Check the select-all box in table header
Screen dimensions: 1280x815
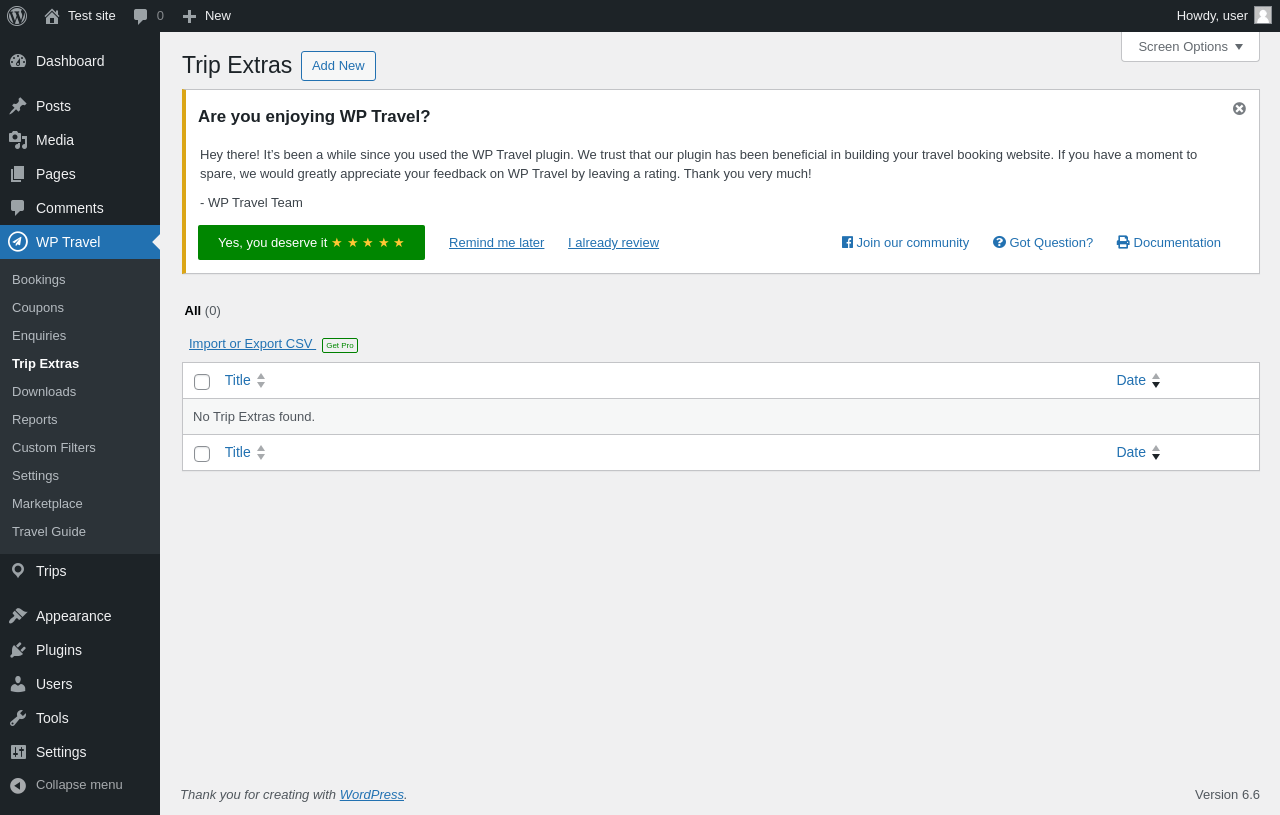pyautogui.click(x=202, y=382)
